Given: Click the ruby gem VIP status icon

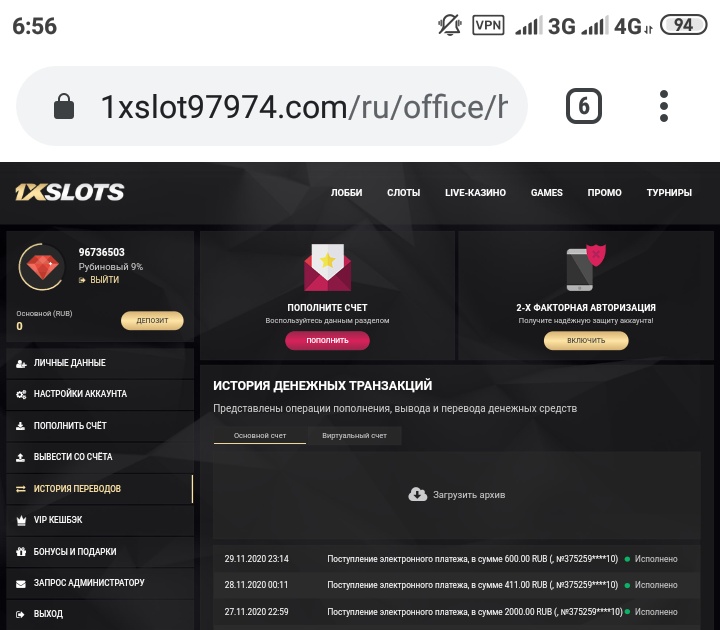Looking at the screenshot, I should point(42,267).
